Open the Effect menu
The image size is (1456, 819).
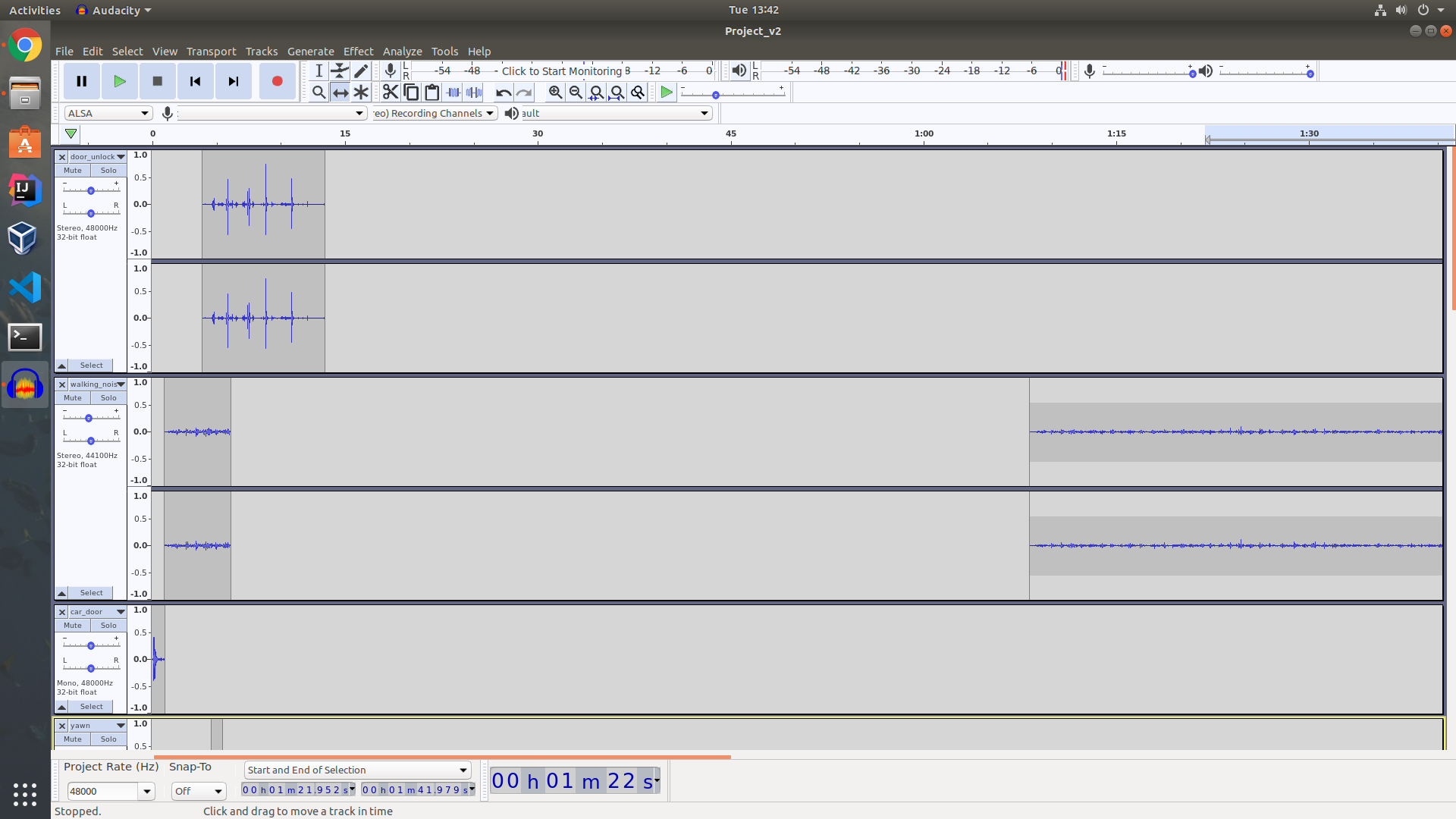point(358,51)
